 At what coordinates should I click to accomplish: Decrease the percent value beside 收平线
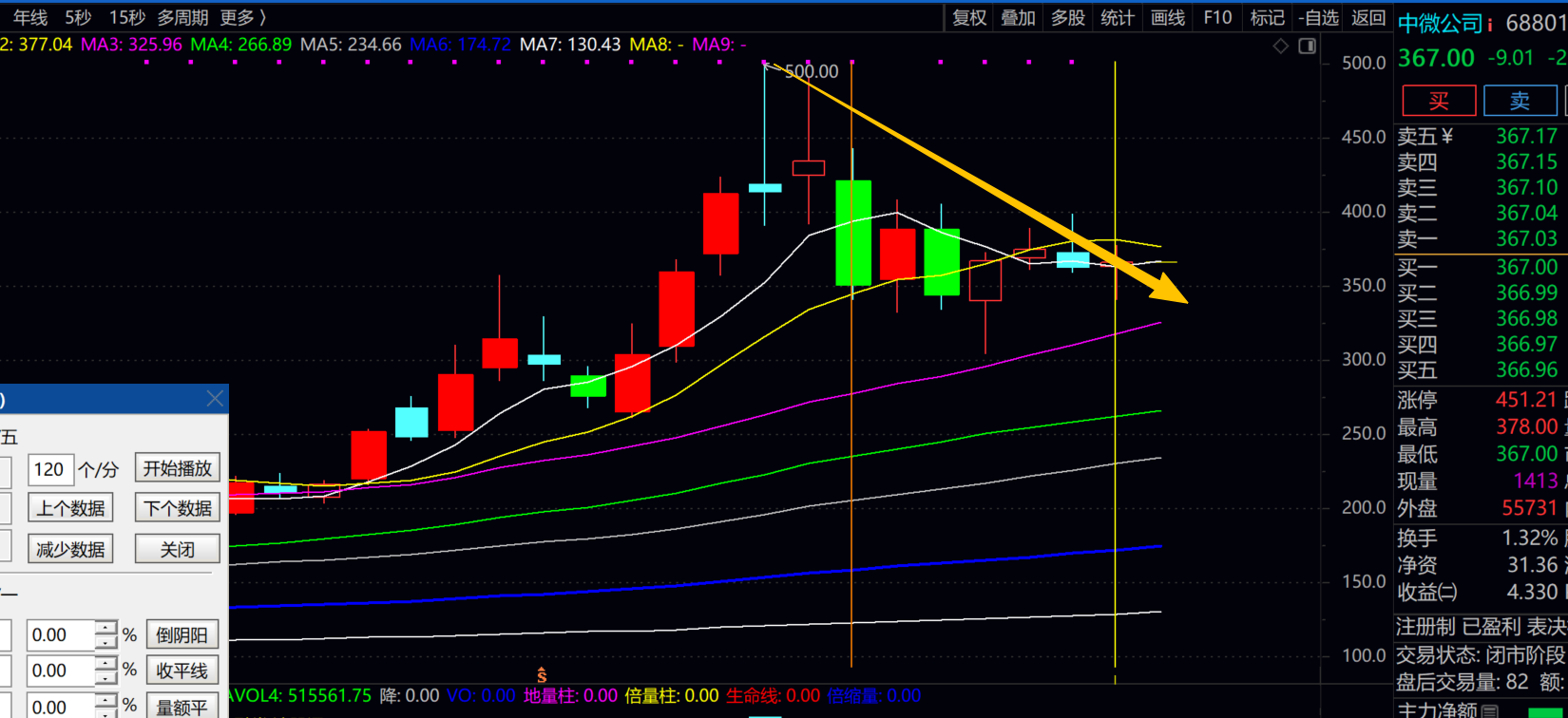(106, 678)
